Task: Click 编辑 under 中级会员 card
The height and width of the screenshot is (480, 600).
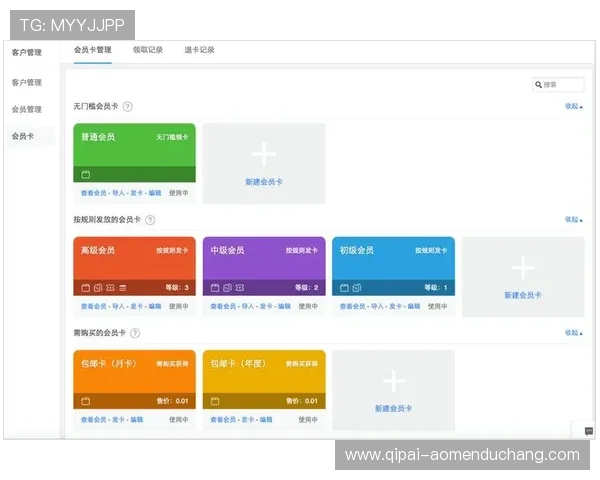Action: point(284,306)
